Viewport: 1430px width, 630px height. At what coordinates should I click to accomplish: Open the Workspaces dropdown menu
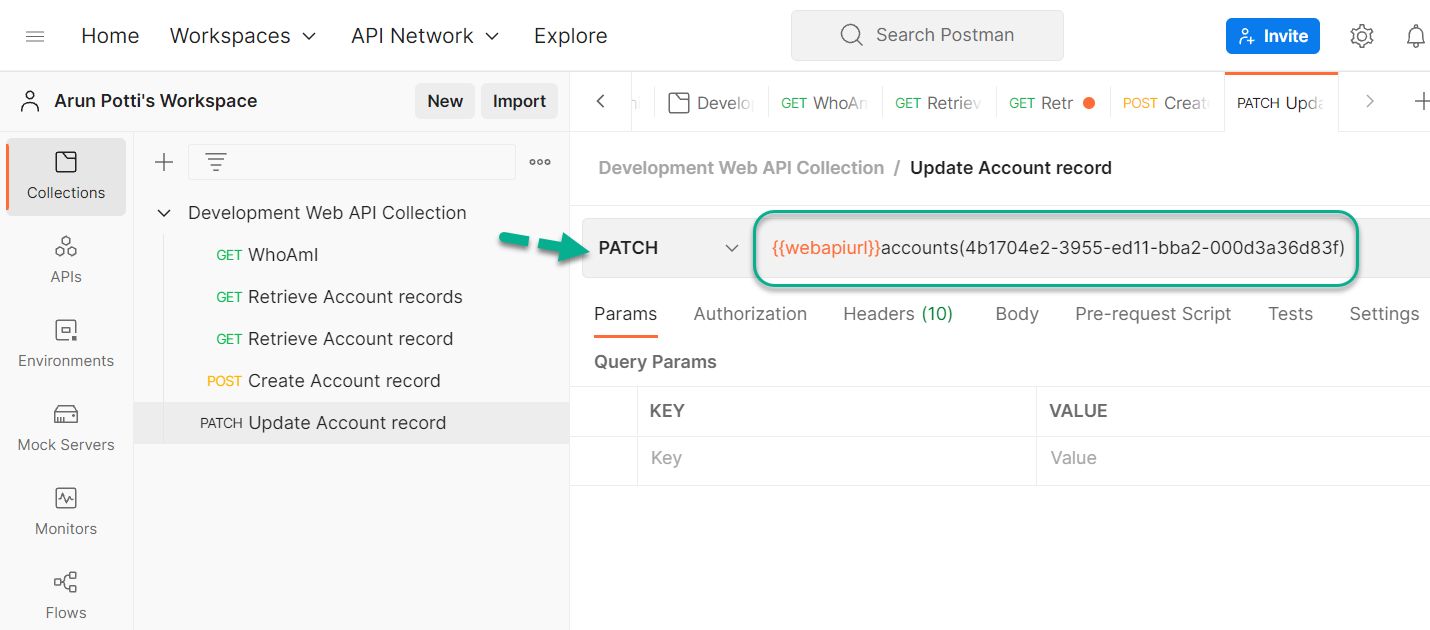tap(242, 35)
